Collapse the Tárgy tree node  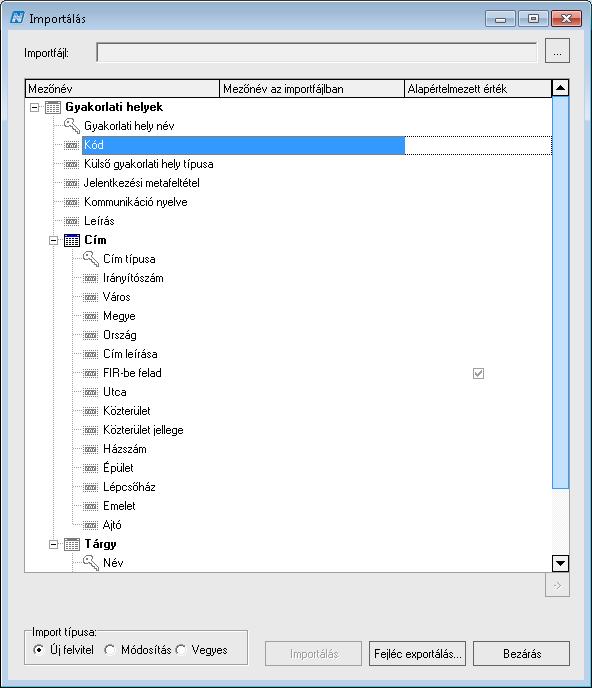[53, 545]
